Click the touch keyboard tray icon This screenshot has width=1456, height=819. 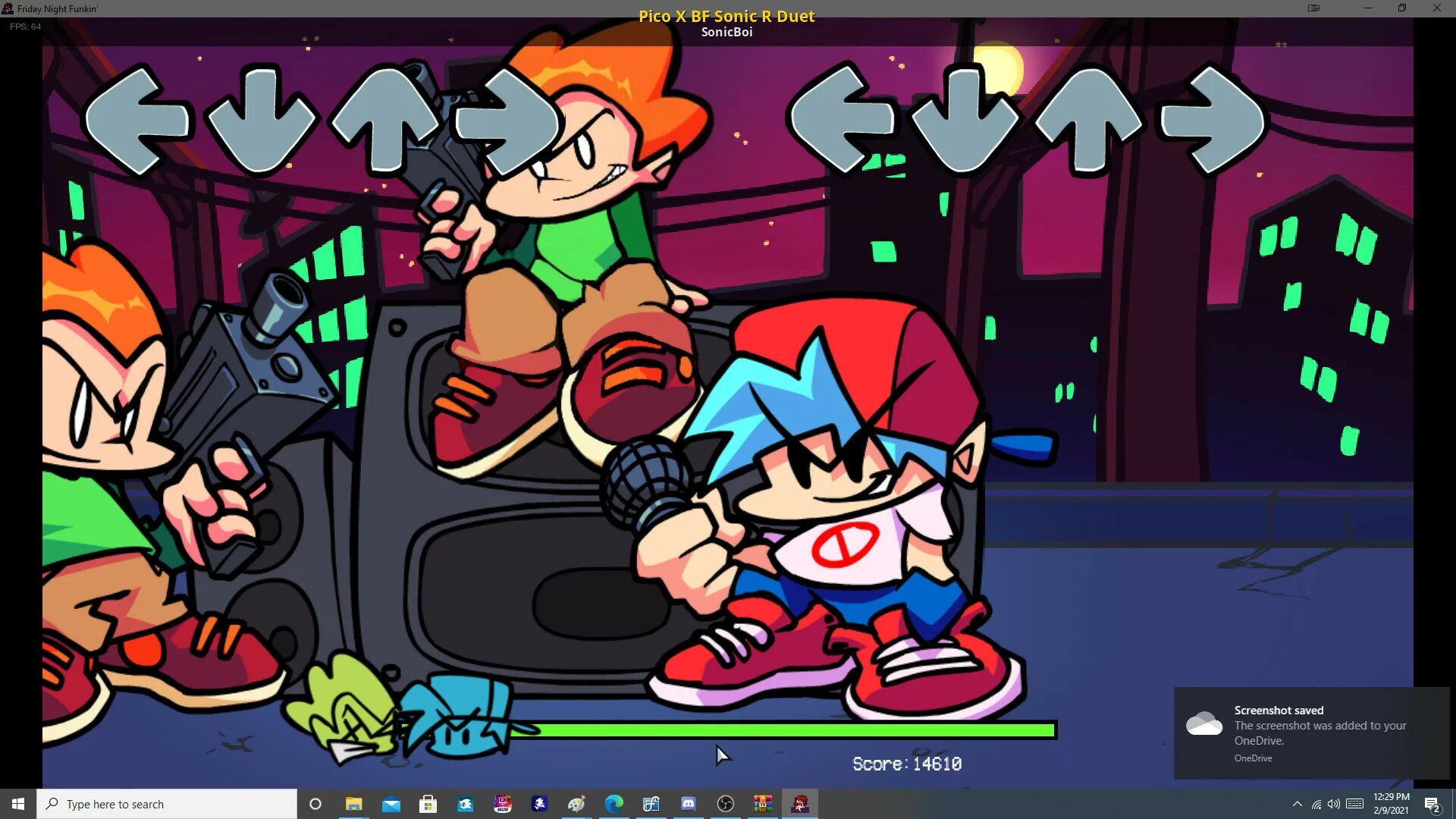click(1354, 804)
